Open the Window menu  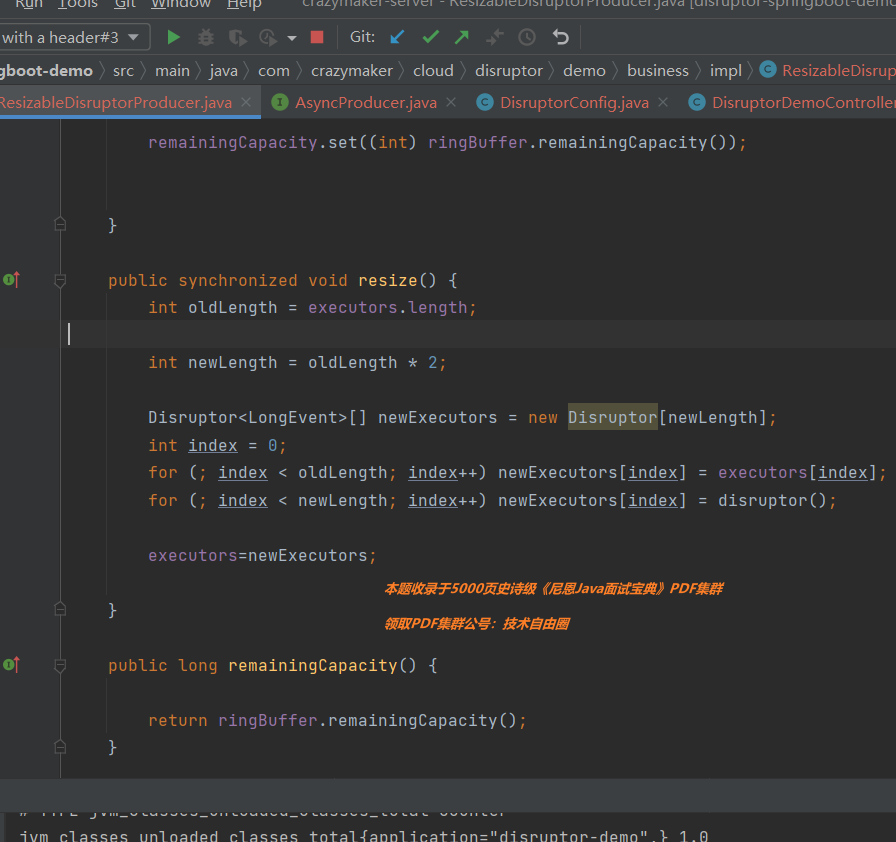(181, 4)
